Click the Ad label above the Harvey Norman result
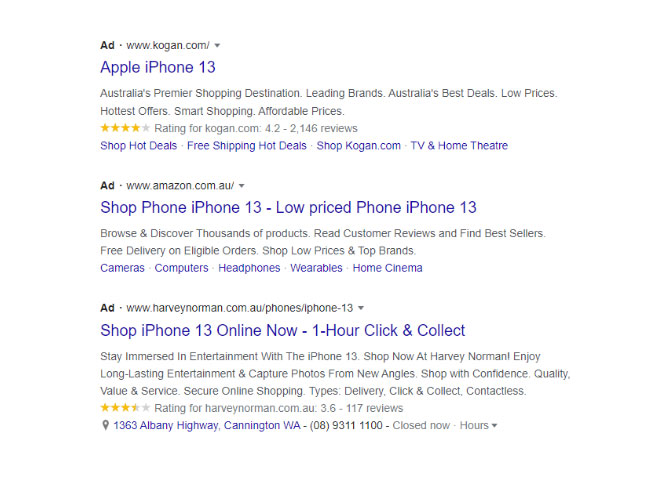Screen dimensions: 665x485 (107, 308)
